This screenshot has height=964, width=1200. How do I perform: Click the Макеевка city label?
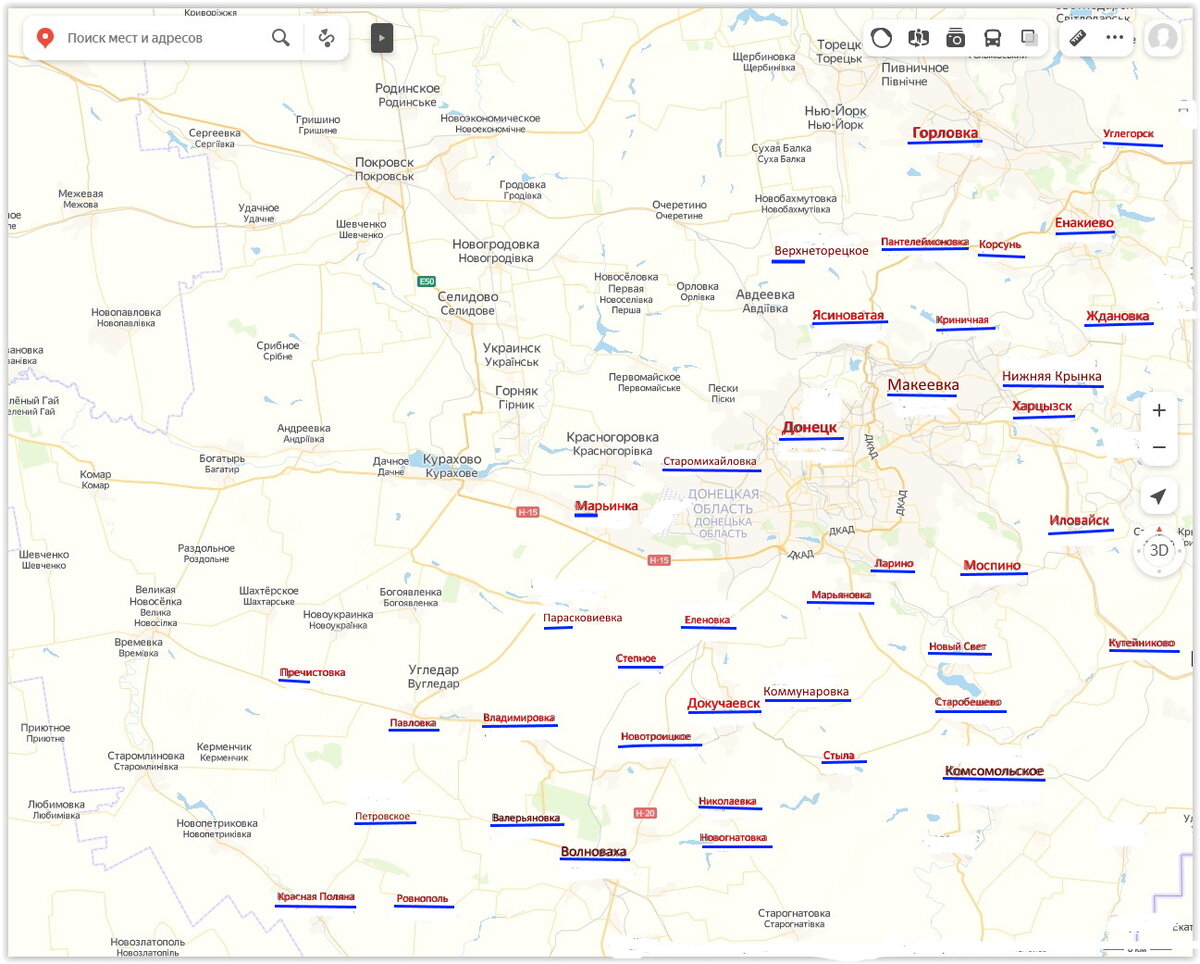click(923, 385)
